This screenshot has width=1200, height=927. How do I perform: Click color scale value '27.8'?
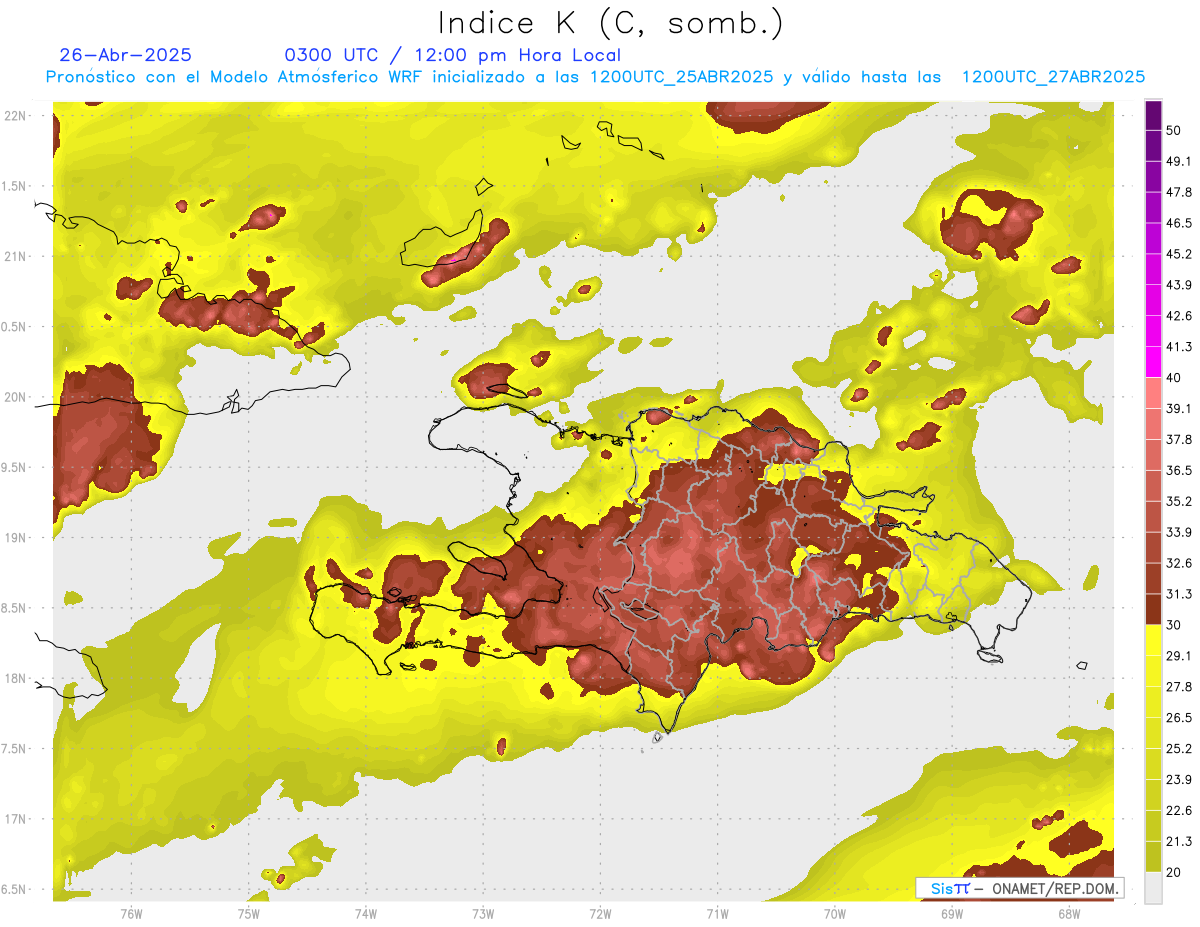pos(1179,687)
